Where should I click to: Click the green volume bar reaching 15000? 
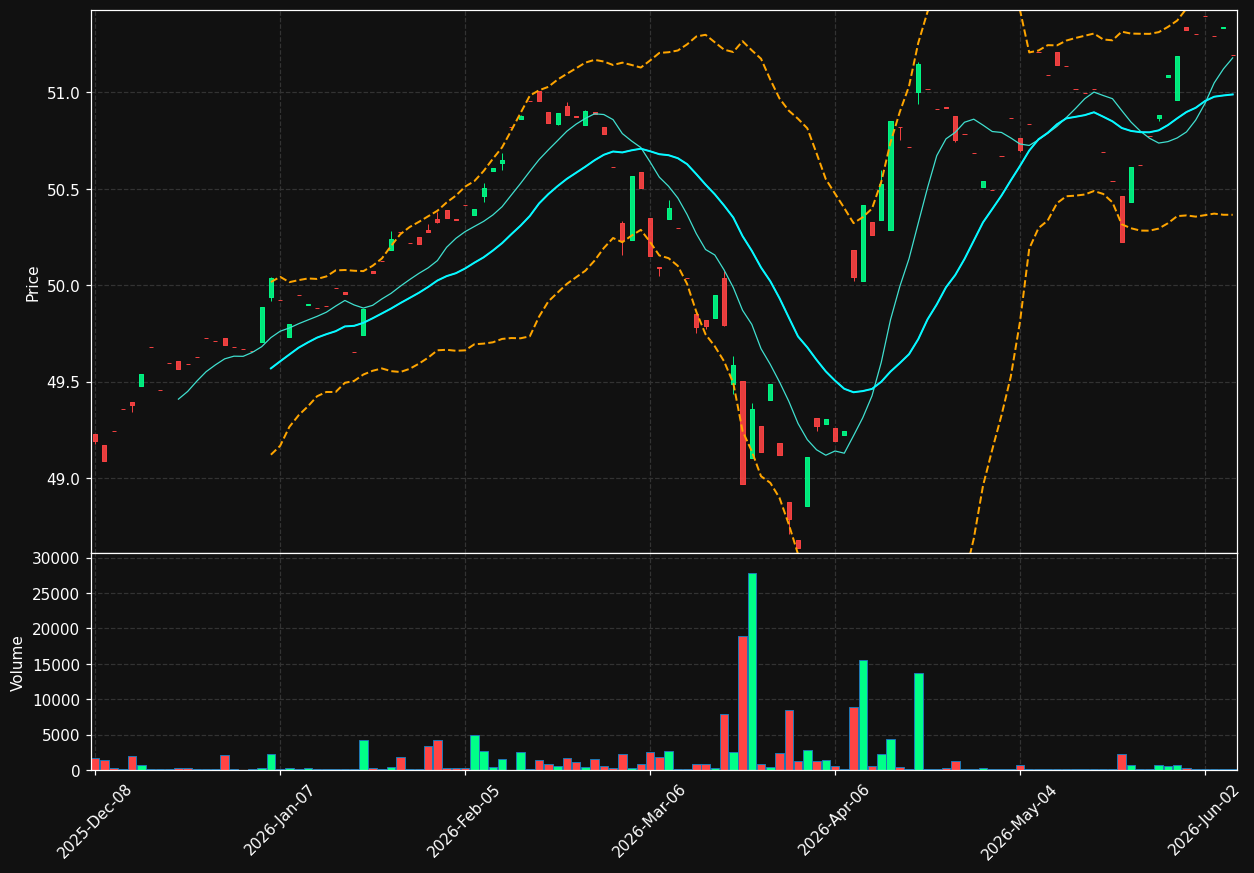863,715
